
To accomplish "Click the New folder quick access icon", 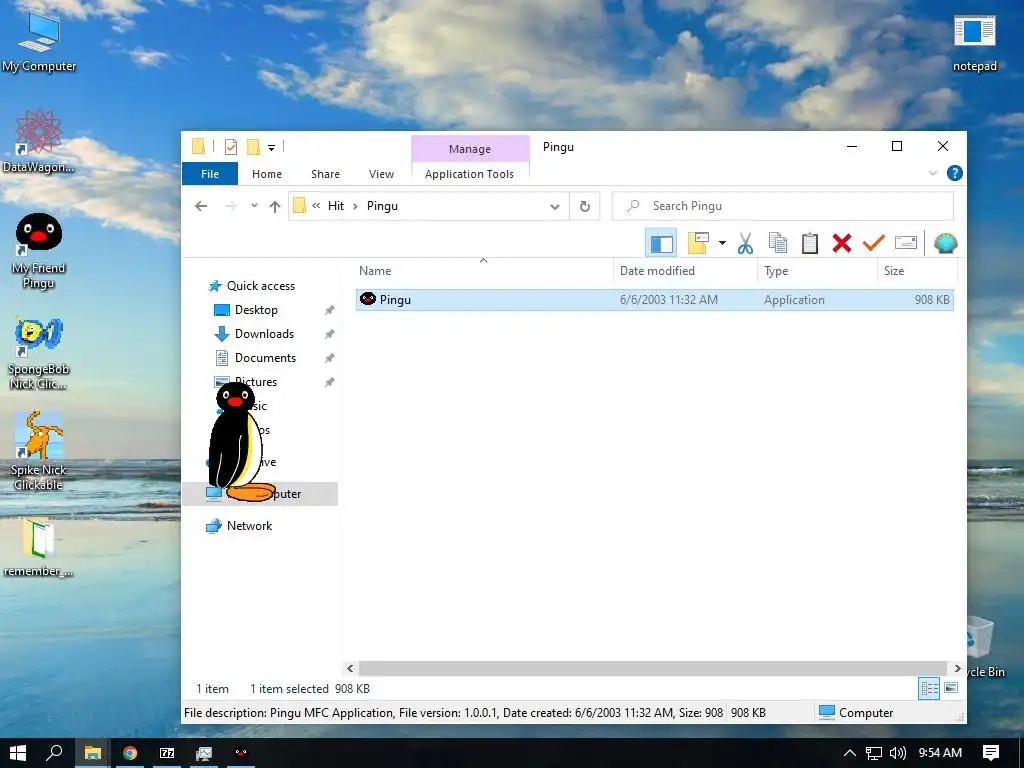I will (253, 147).
